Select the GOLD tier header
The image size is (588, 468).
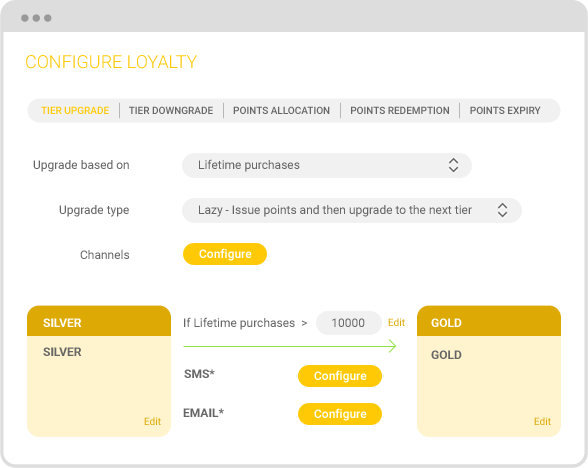(x=489, y=321)
